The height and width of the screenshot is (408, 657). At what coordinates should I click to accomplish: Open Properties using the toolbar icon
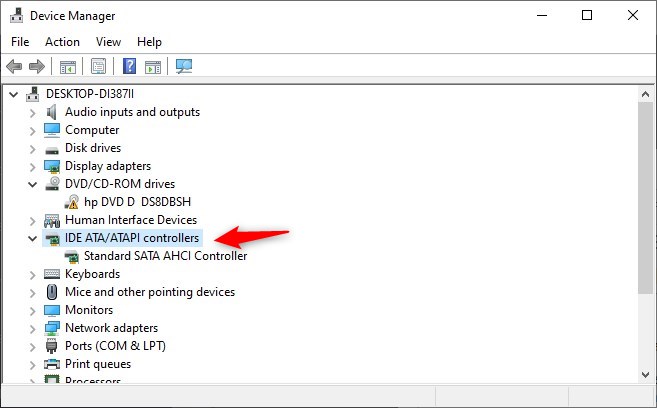click(98, 67)
